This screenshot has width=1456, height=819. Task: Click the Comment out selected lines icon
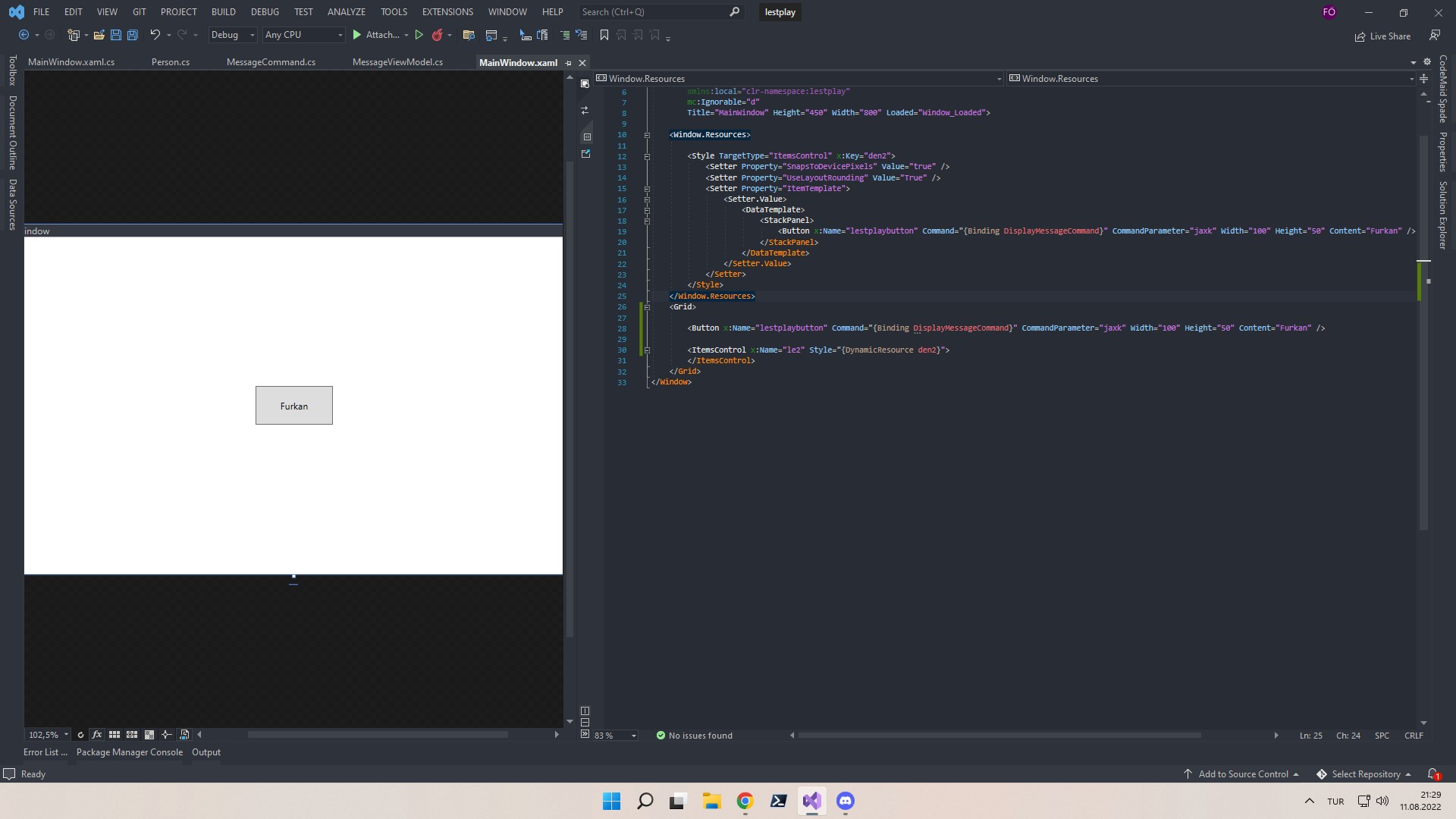coord(565,35)
